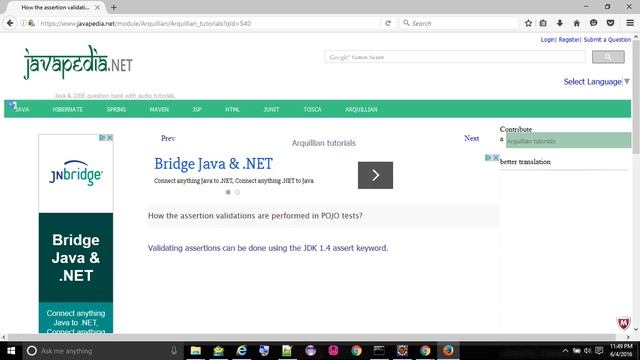Close the left JNBridge ad X icon

110,138
